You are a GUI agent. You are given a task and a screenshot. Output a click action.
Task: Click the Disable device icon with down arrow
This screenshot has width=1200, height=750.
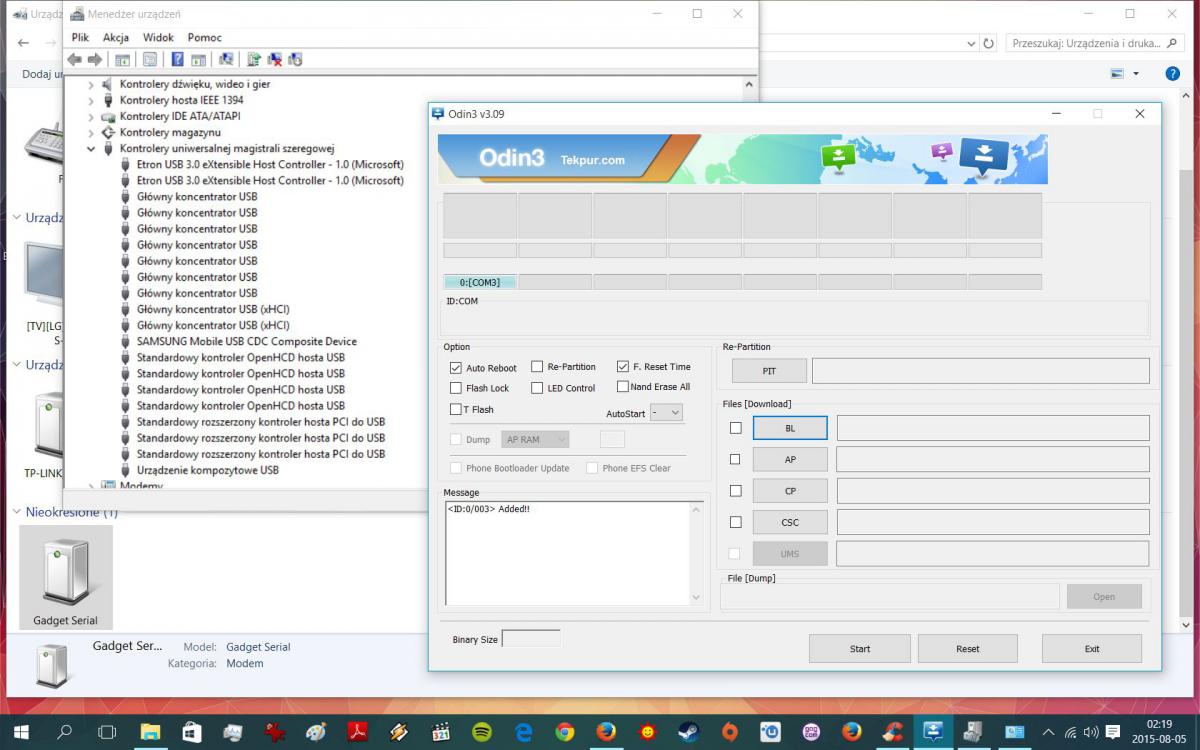(295, 60)
